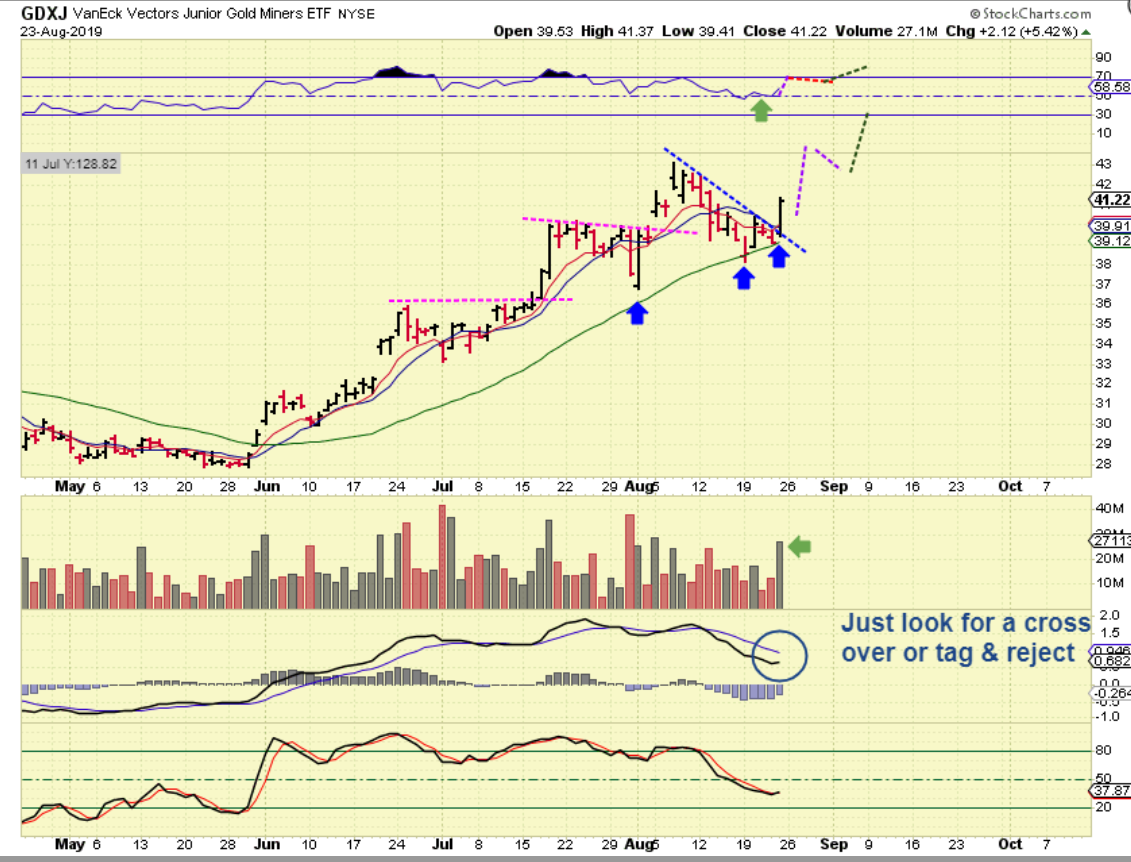Click Jun on the bottom stochastic date axis
Viewport: 1131px width, 862px height.
[x=267, y=844]
